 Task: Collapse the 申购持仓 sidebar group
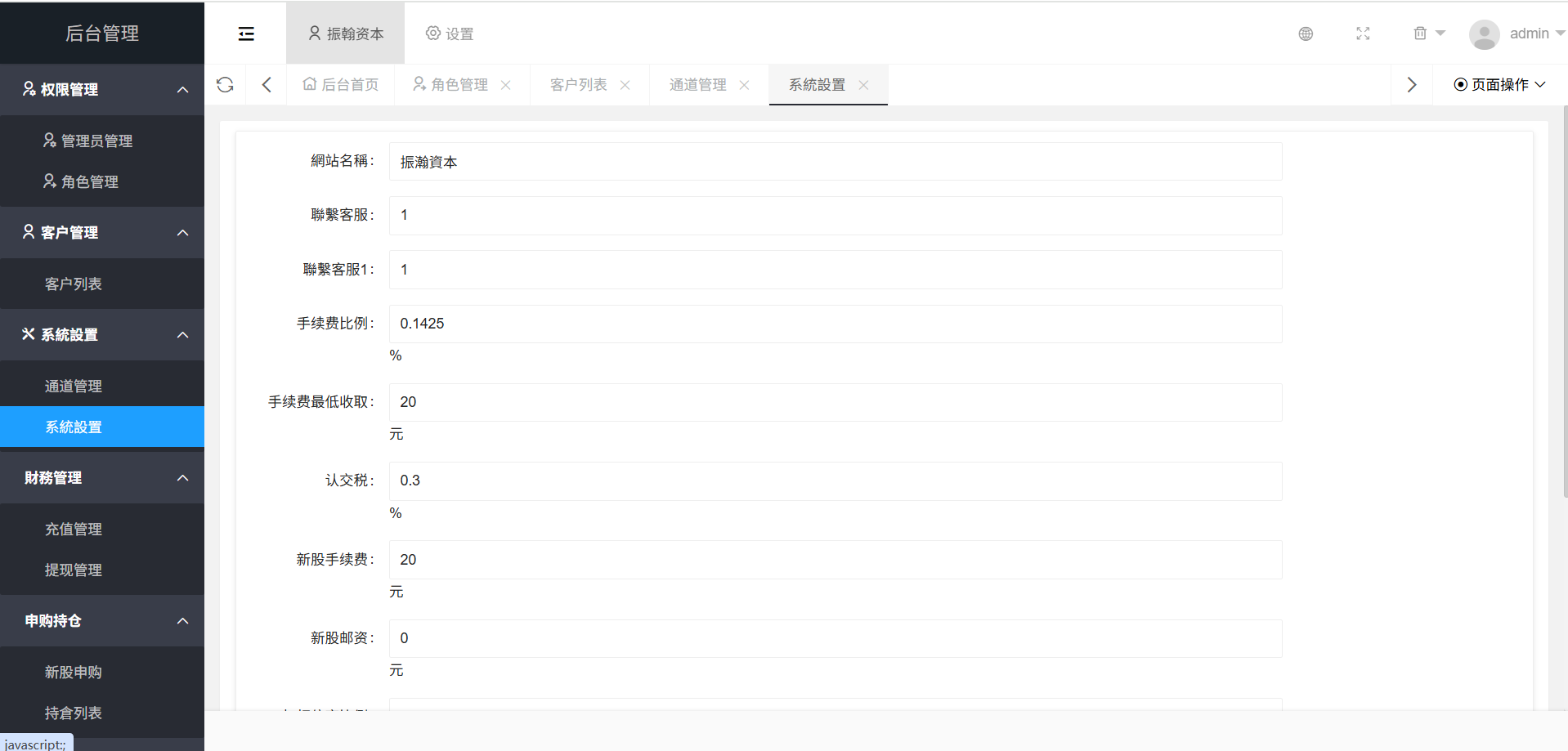[102, 621]
